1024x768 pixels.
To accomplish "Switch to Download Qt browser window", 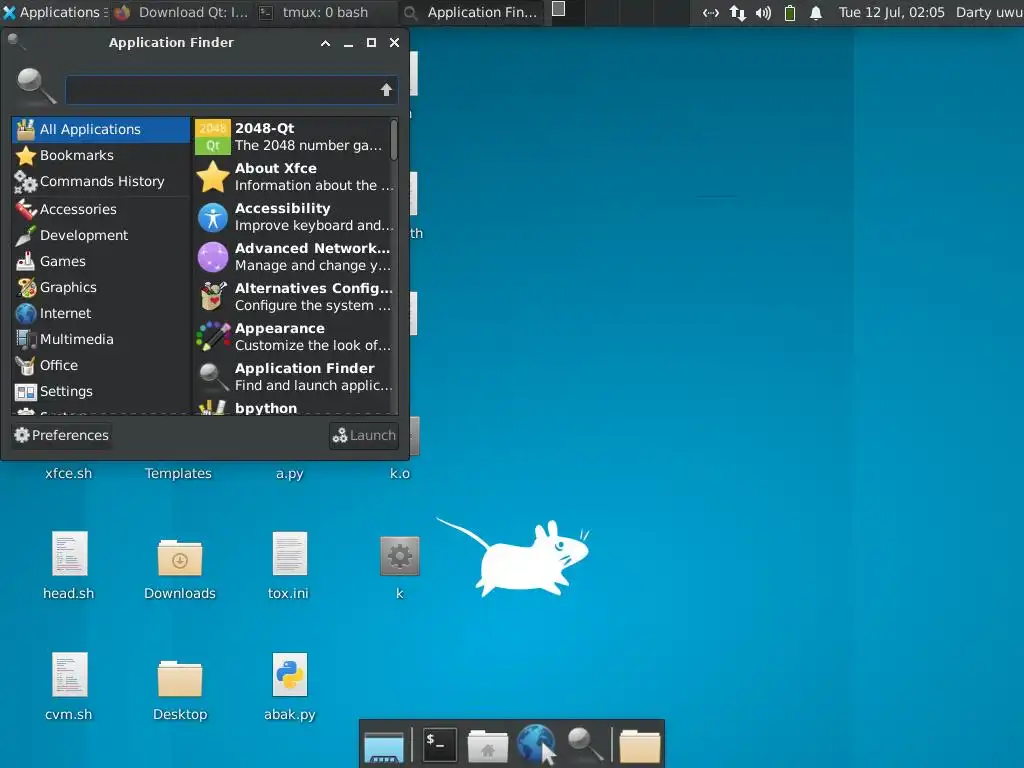I will [181, 12].
